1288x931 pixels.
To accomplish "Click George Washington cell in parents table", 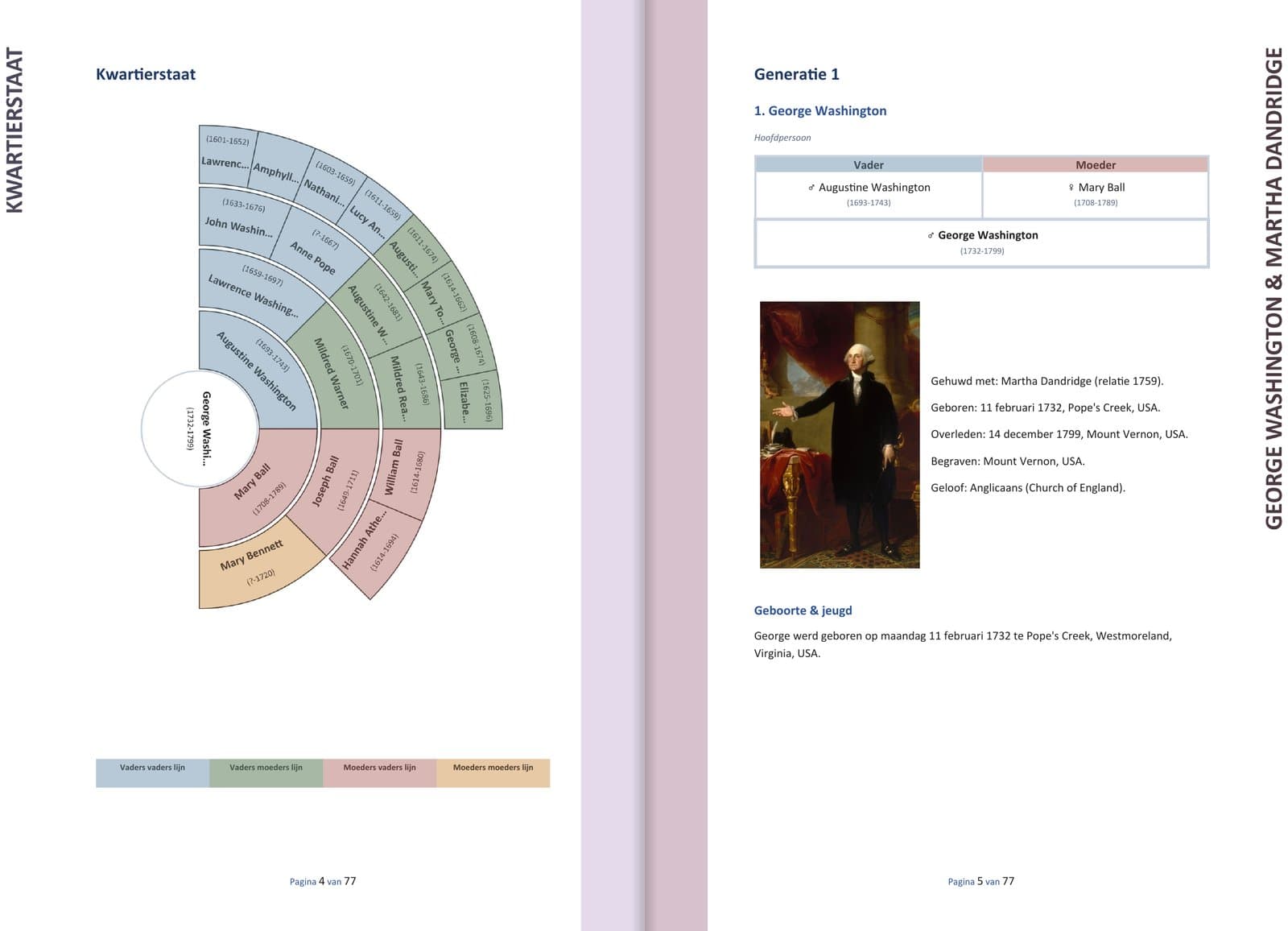I will (982, 242).
